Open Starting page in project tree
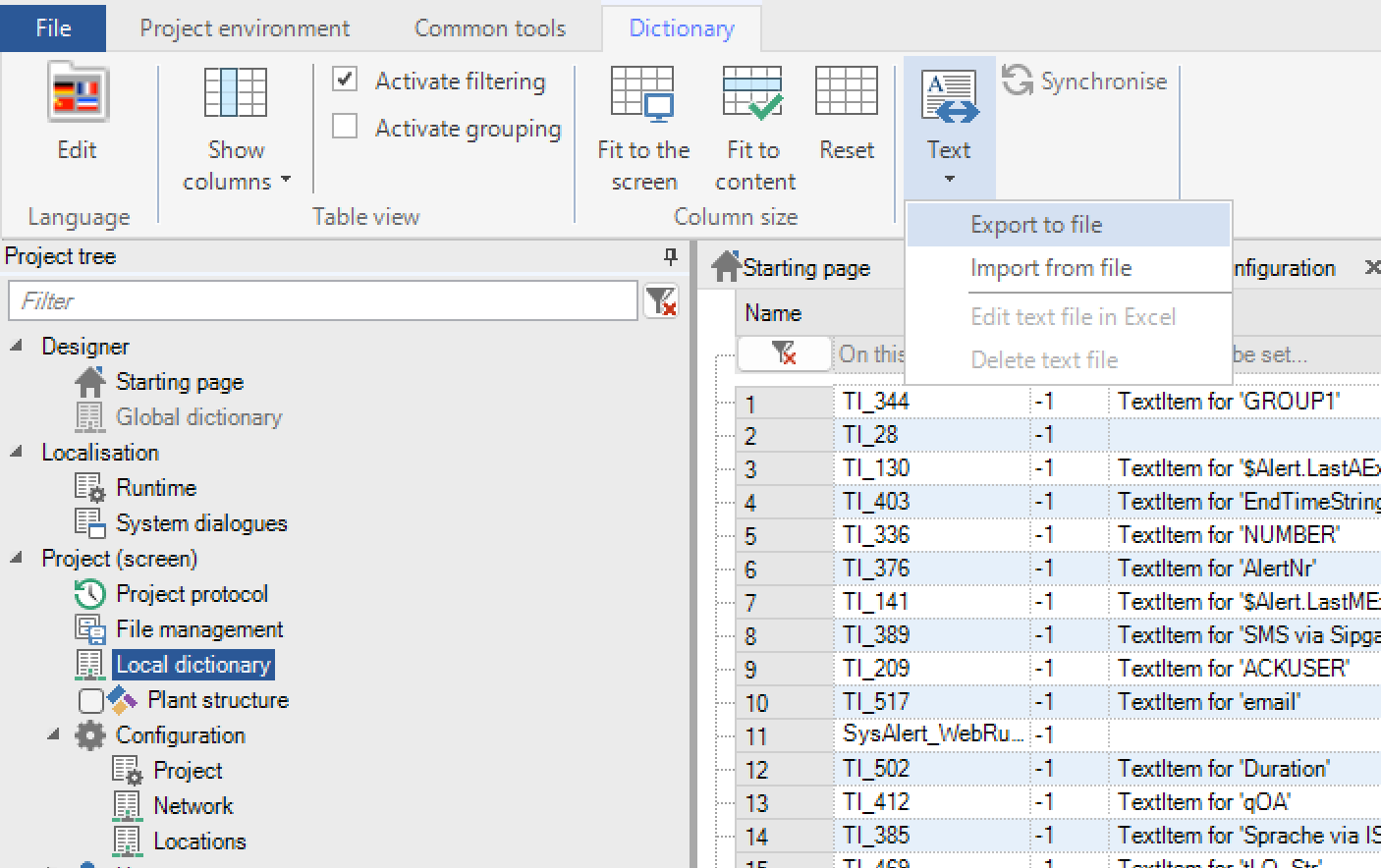1381x868 pixels. click(x=180, y=382)
